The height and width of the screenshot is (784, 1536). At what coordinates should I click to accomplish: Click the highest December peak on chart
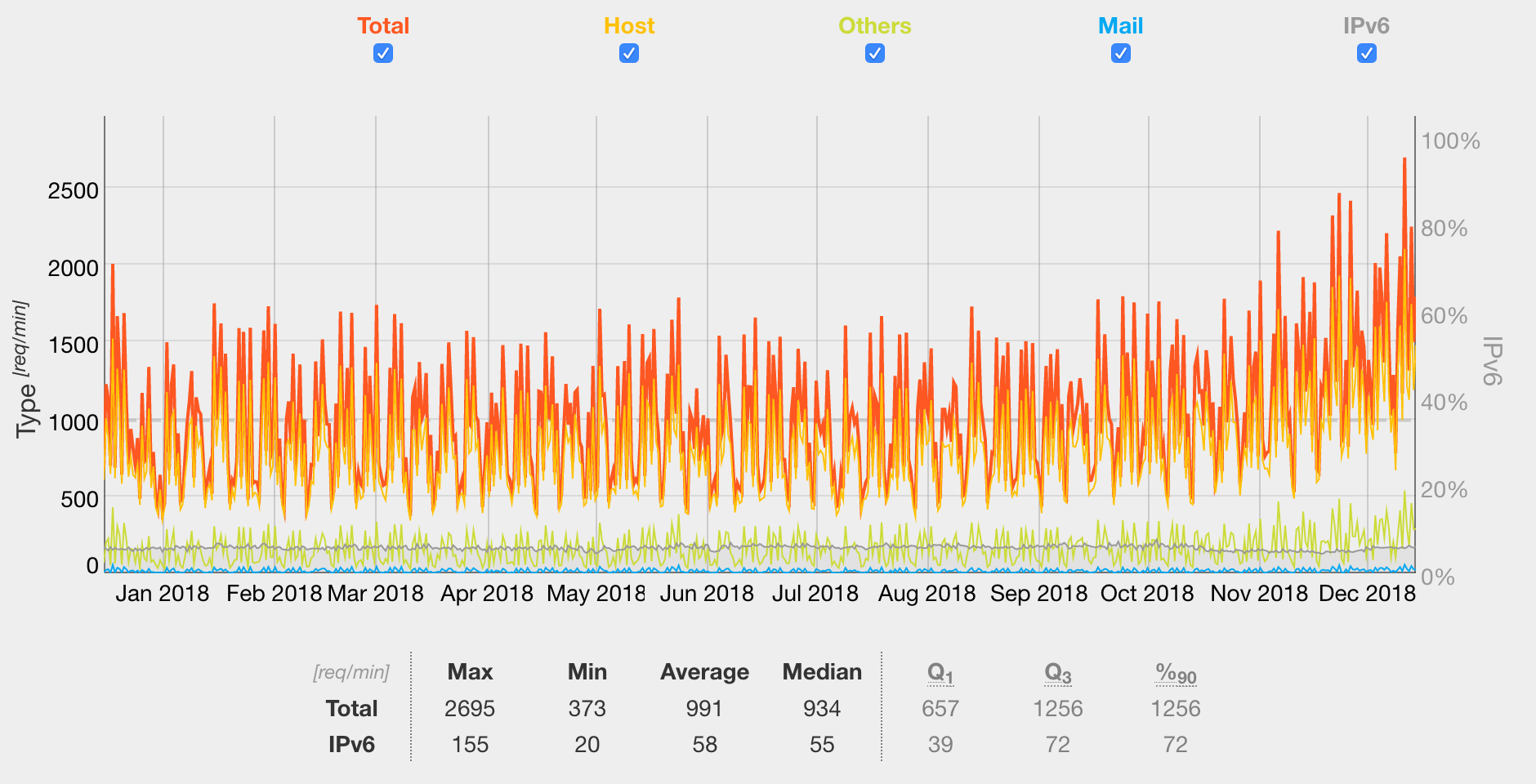1404,159
